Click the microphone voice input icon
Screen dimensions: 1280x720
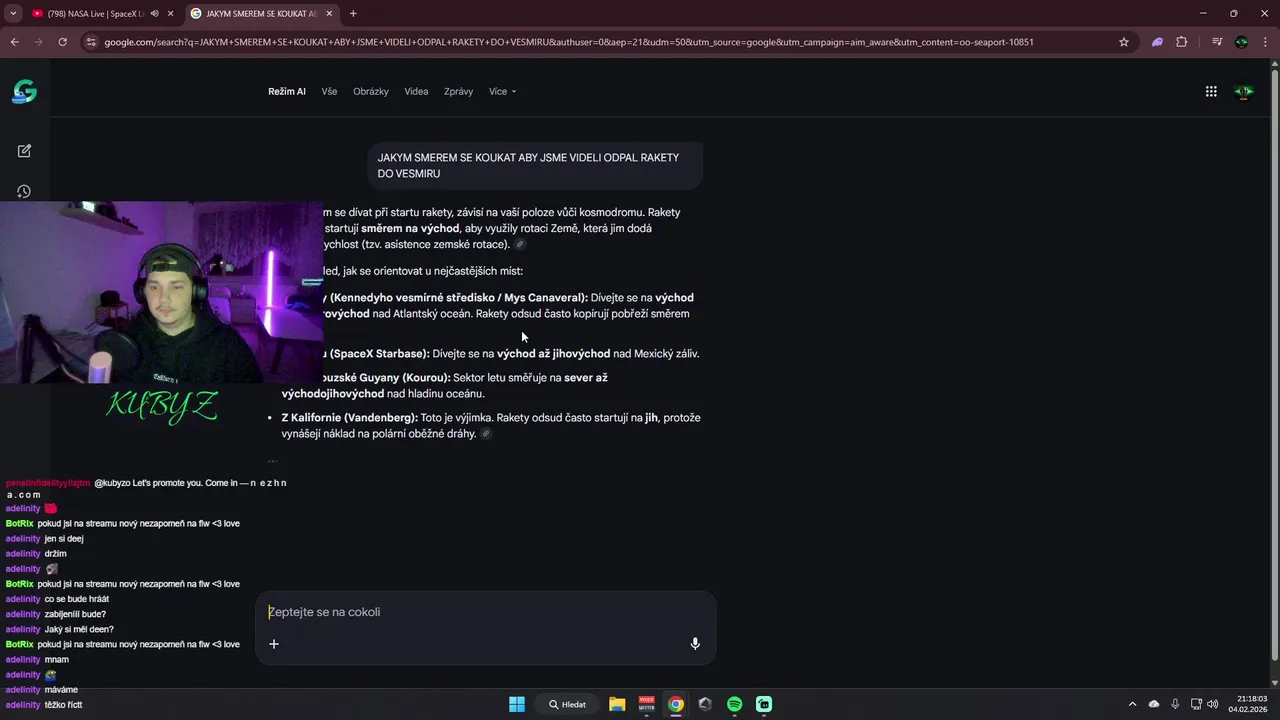click(x=695, y=644)
